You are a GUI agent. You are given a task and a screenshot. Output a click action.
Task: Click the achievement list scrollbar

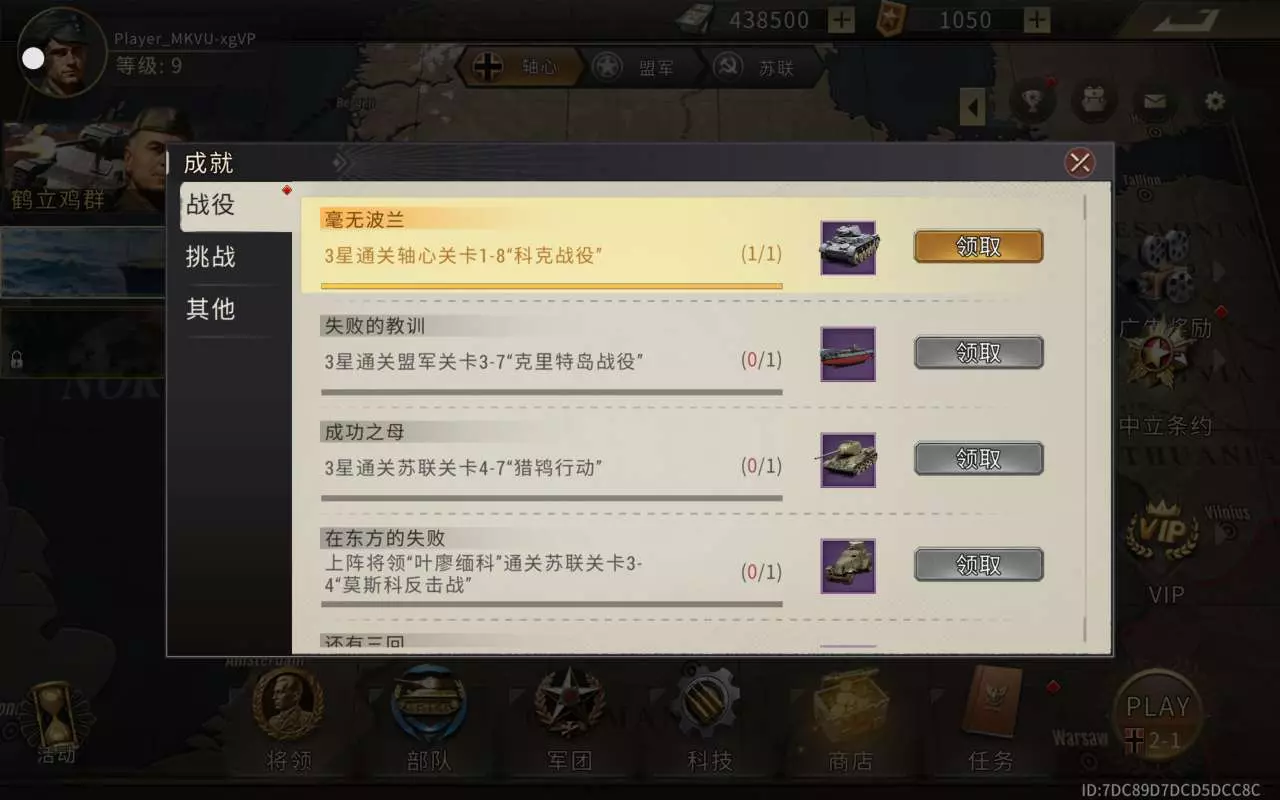point(1085,419)
